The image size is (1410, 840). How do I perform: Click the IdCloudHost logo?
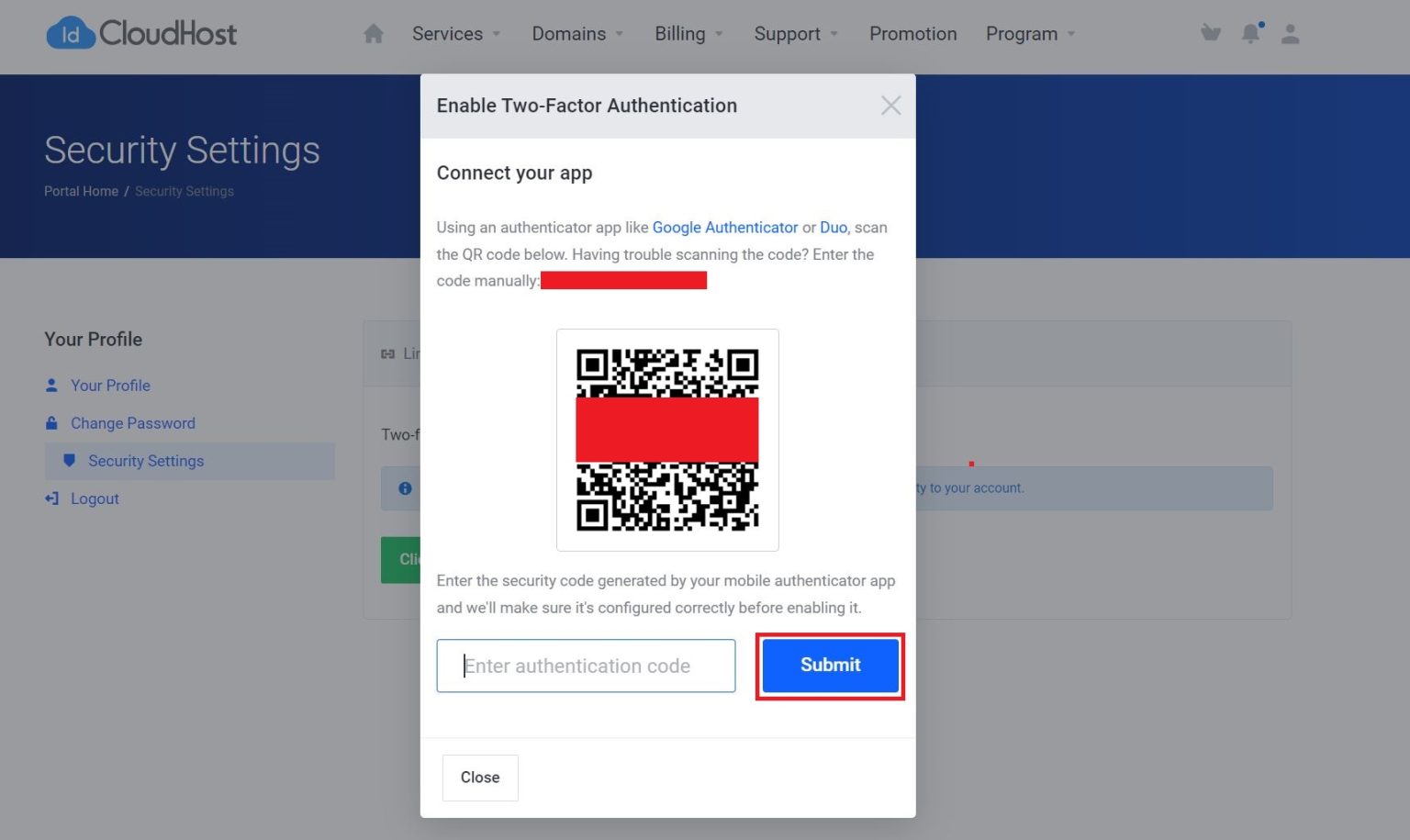[141, 33]
